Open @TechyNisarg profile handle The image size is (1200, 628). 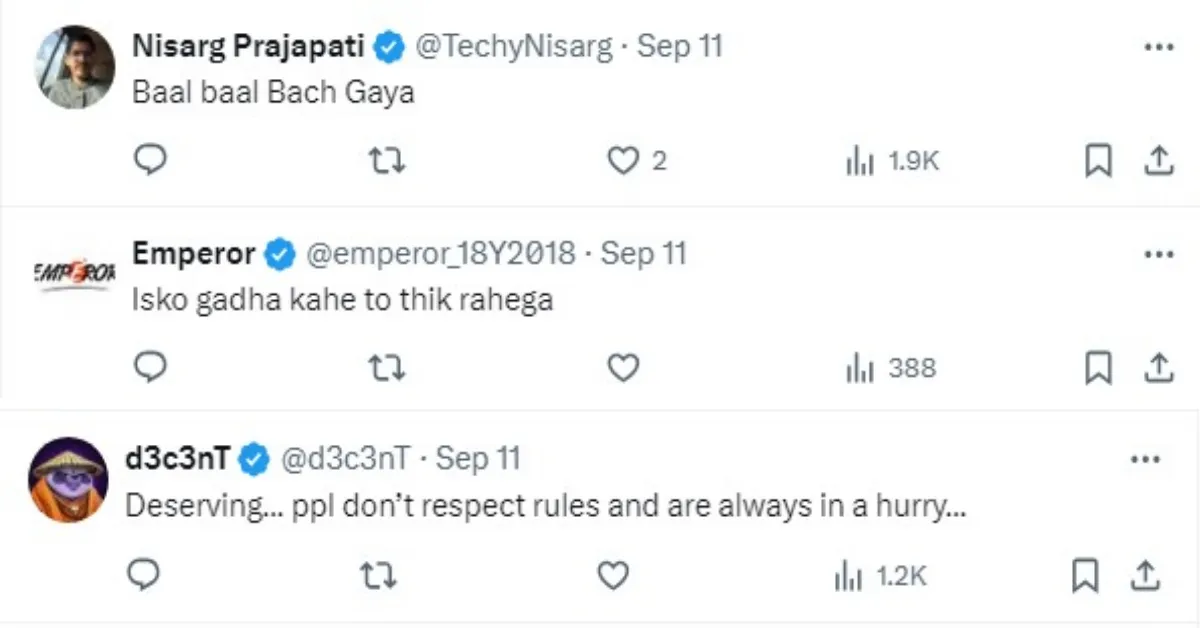coord(513,46)
